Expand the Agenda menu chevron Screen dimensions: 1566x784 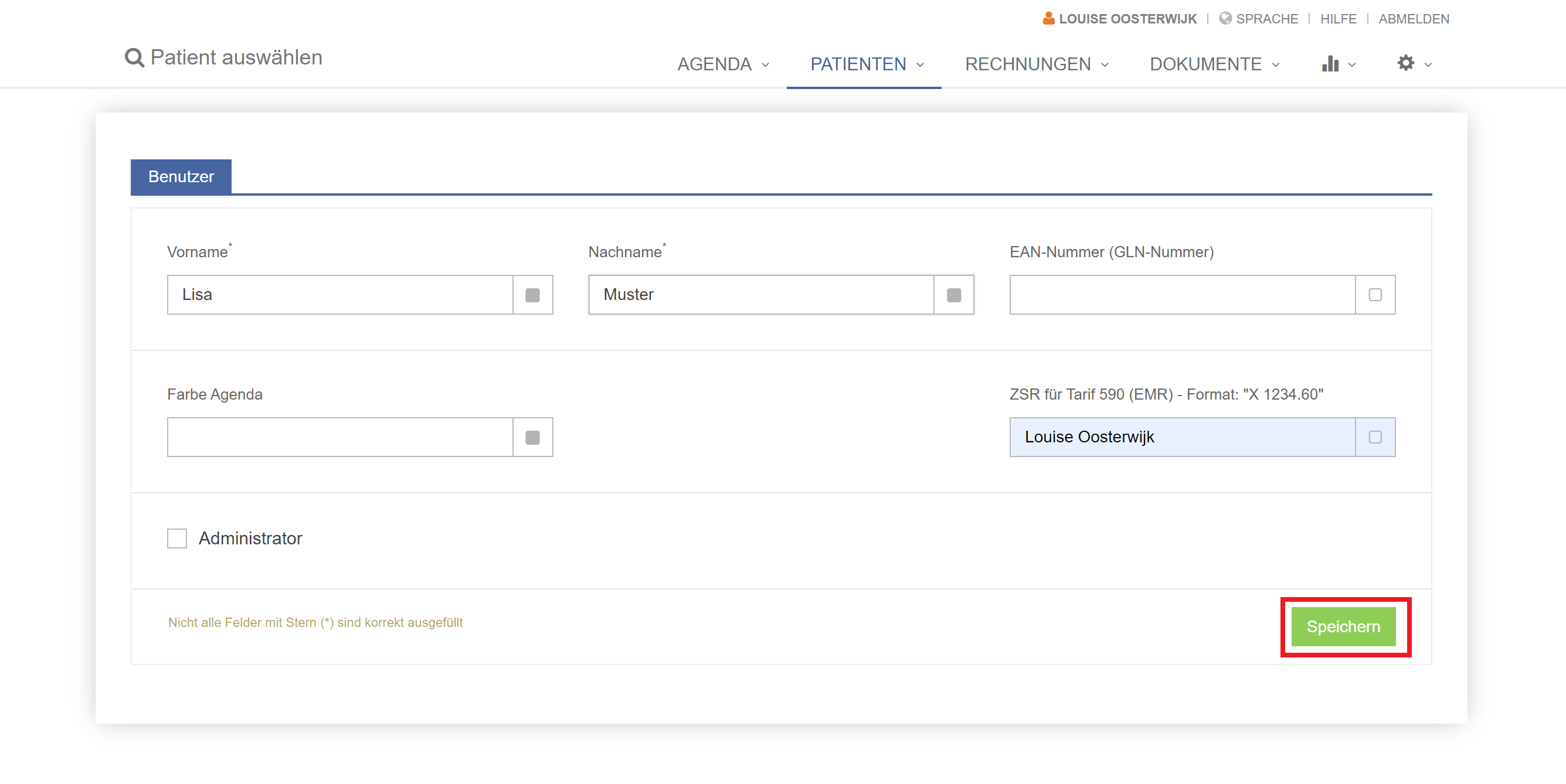[765, 64]
